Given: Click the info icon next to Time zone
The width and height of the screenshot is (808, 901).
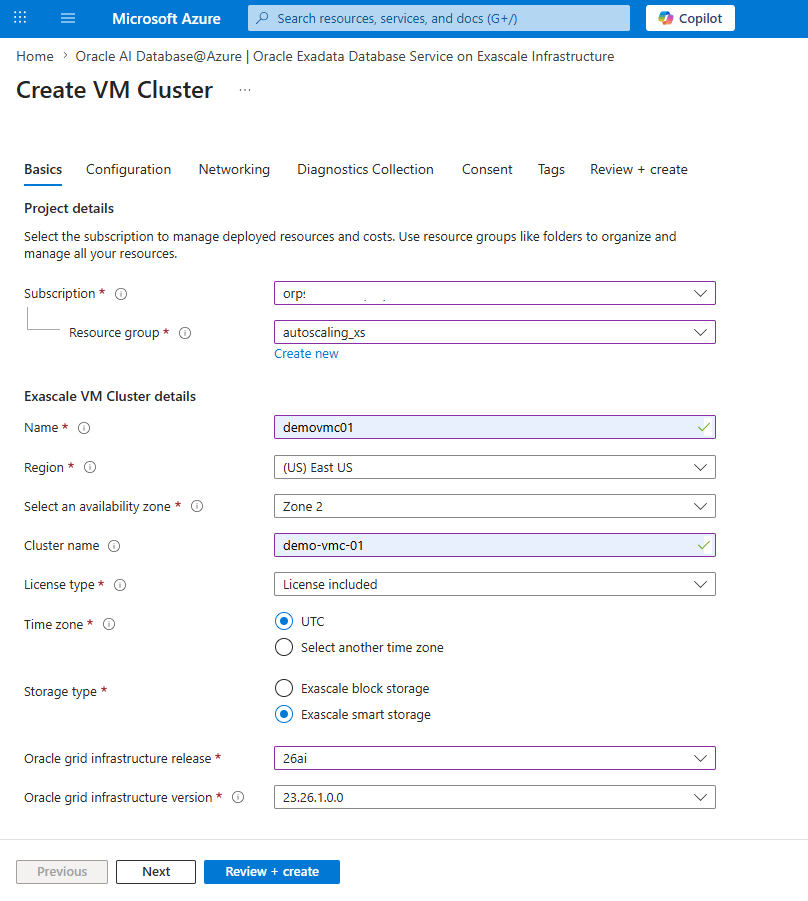Looking at the screenshot, I should pos(109,624).
